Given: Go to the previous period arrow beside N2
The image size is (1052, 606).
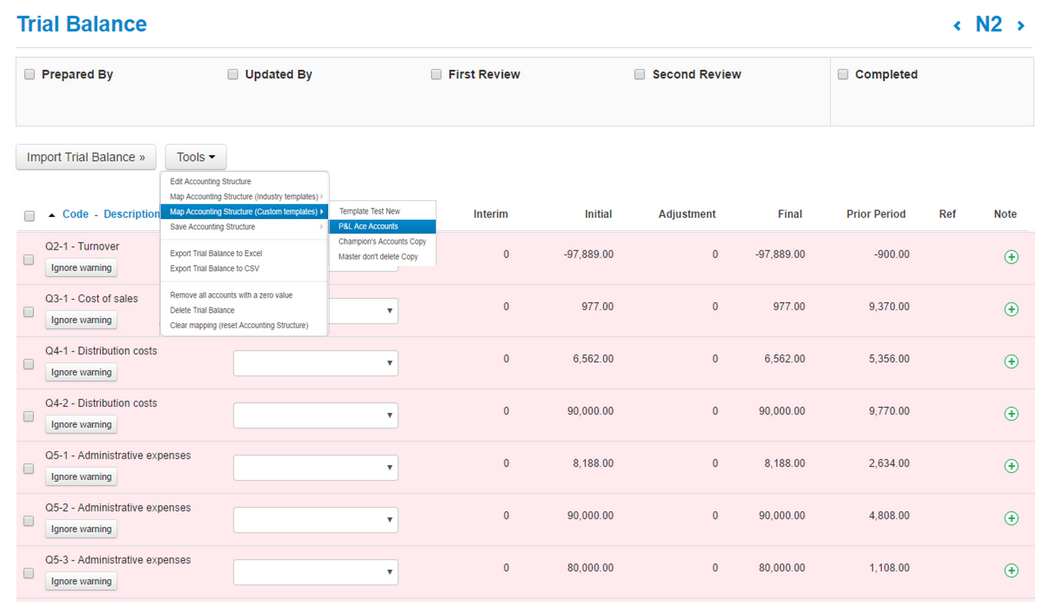Looking at the screenshot, I should click(957, 26).
